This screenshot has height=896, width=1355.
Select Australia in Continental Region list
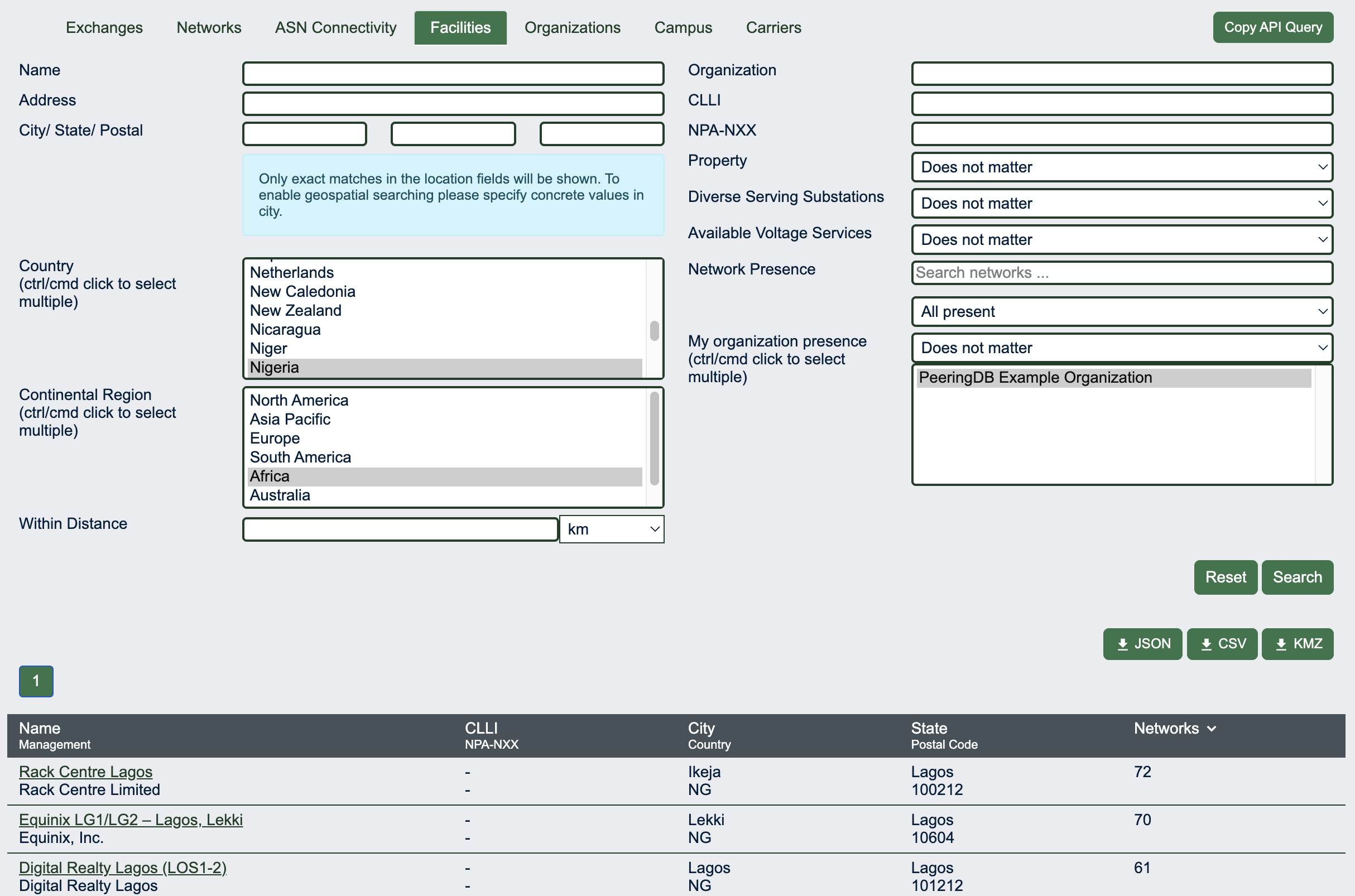point(445,495)
